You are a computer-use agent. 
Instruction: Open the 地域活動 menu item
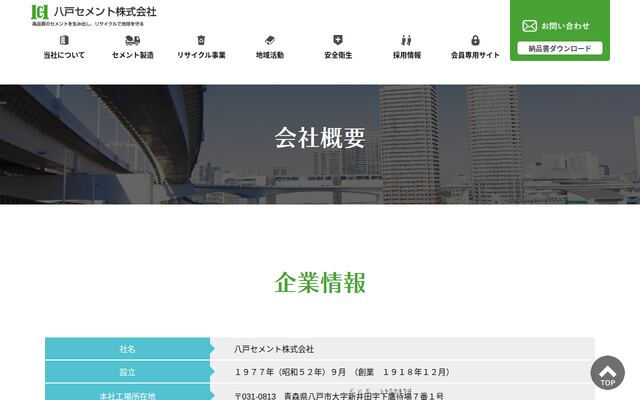270,55
